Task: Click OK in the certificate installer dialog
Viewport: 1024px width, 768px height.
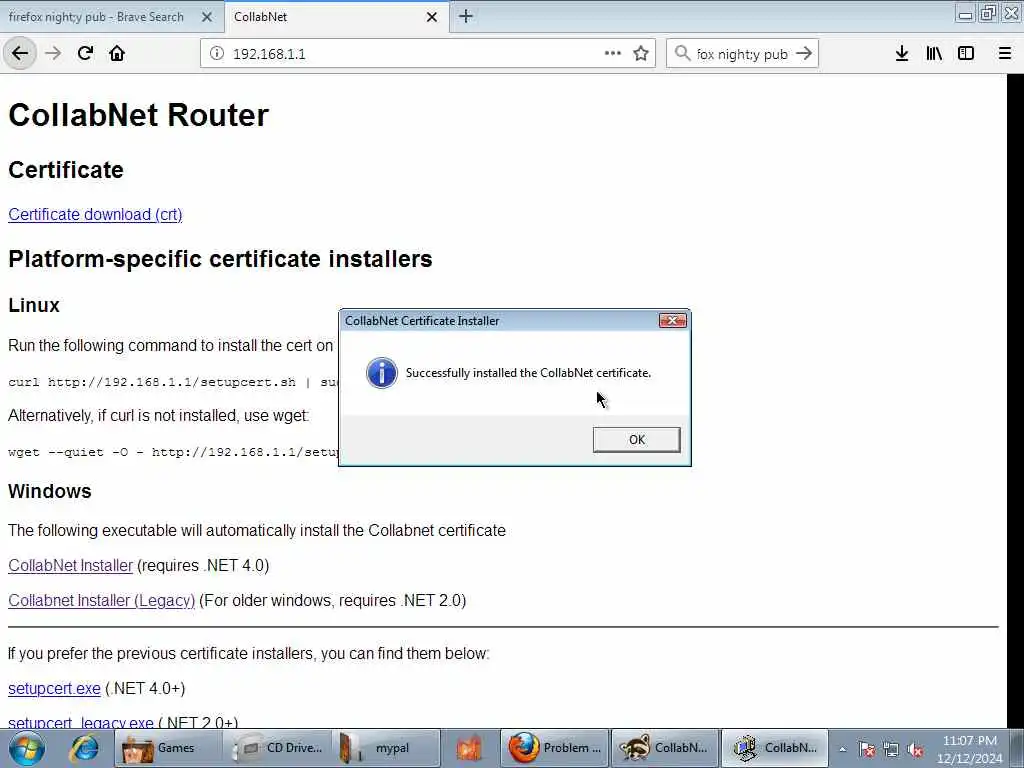Action: tap(636, 440)
